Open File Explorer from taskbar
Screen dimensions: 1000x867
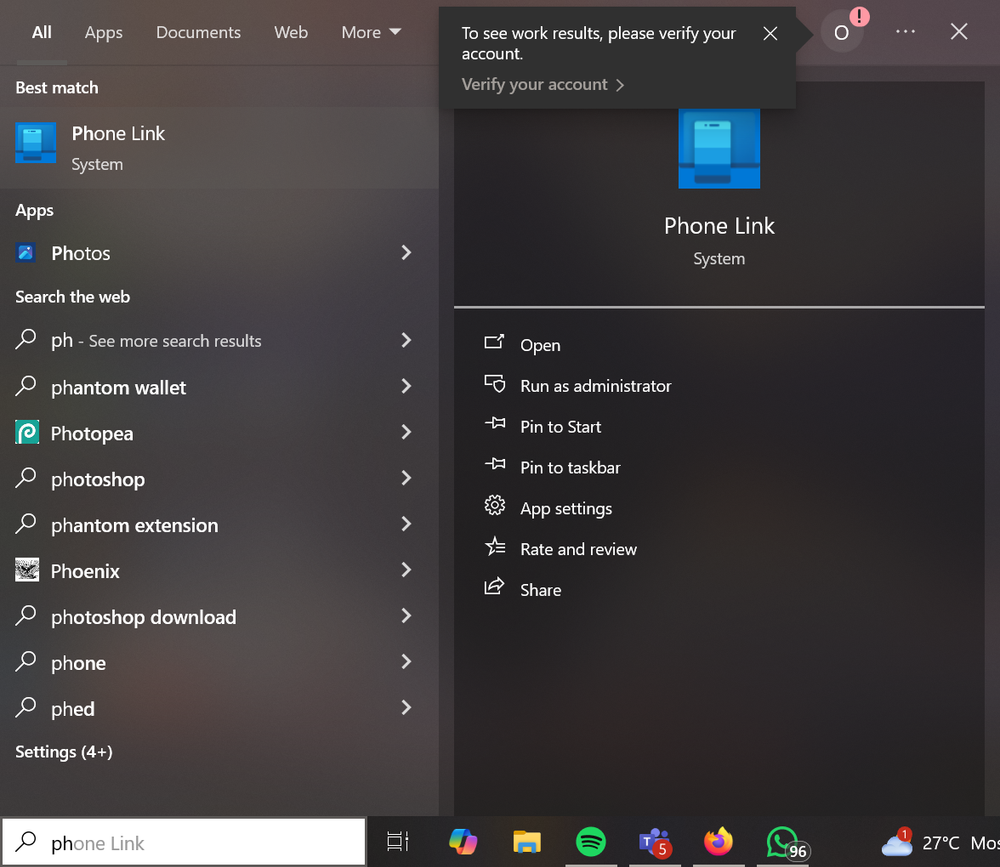527,842
